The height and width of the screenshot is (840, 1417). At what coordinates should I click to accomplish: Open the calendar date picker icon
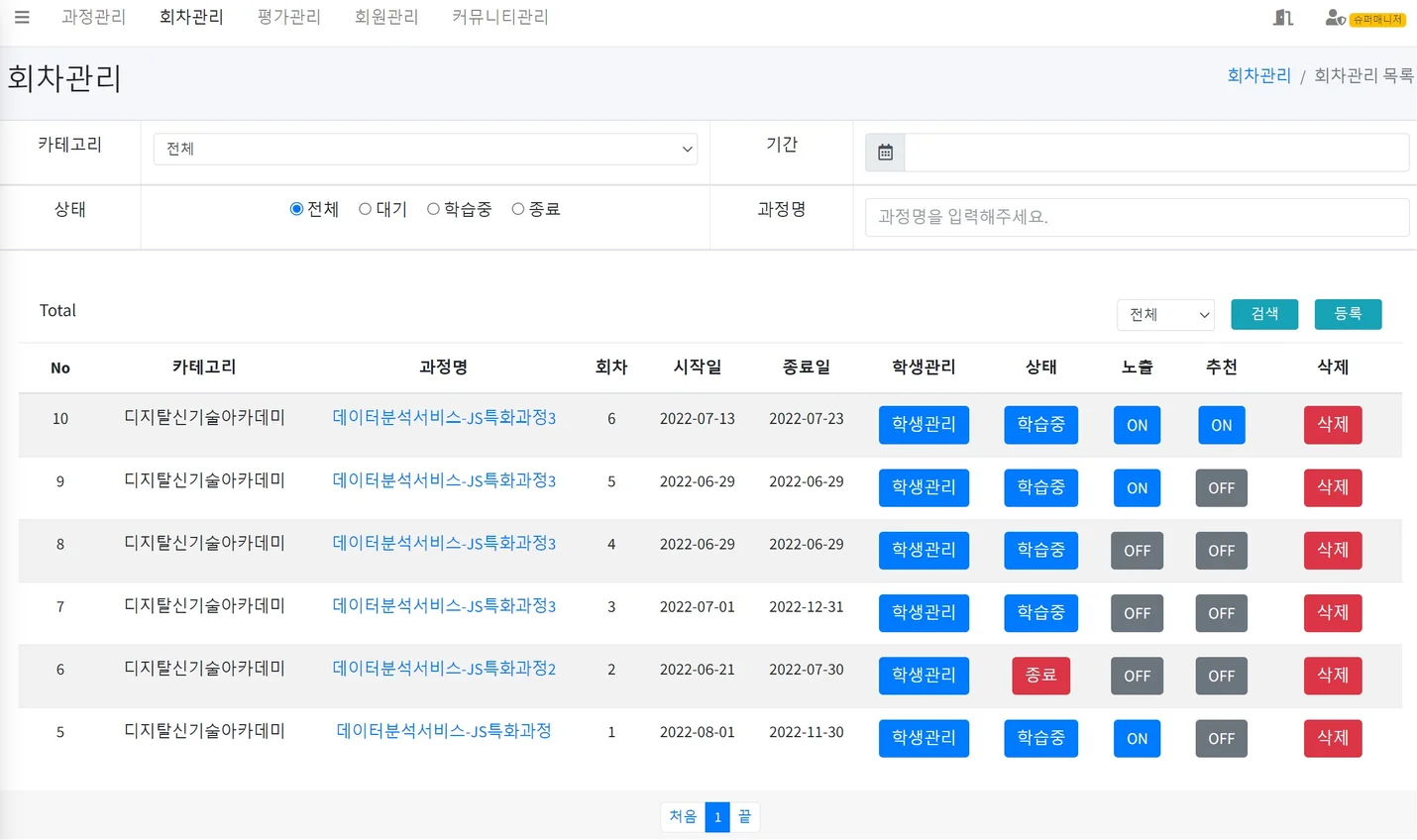pos(885,153)
